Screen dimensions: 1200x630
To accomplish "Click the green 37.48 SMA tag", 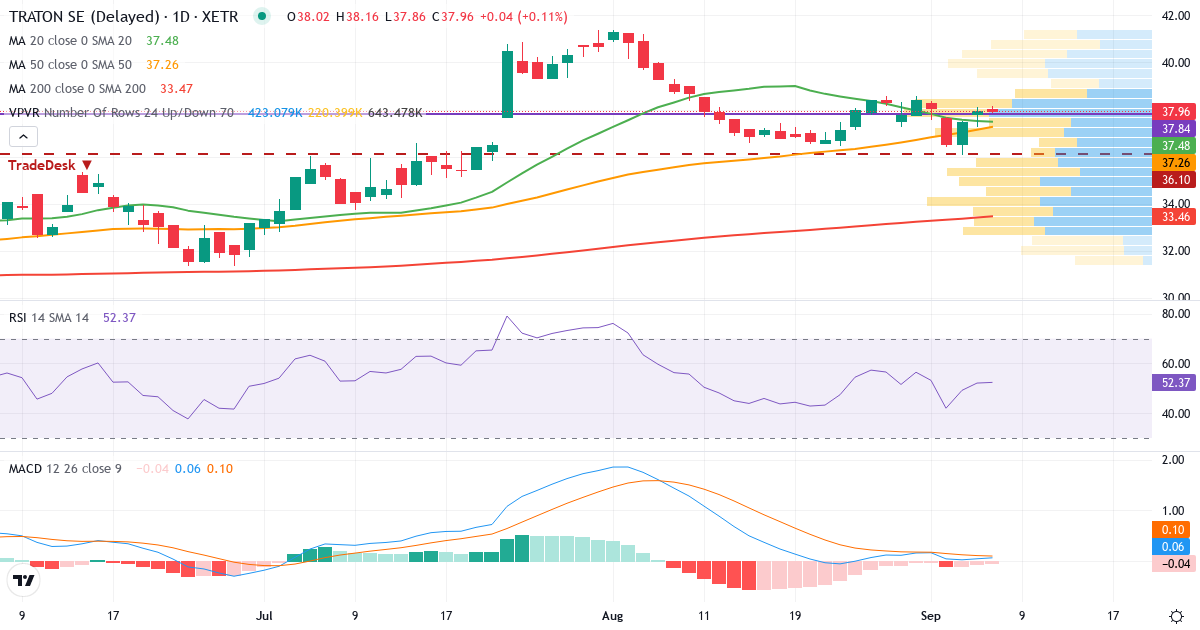I will 1175,146.
